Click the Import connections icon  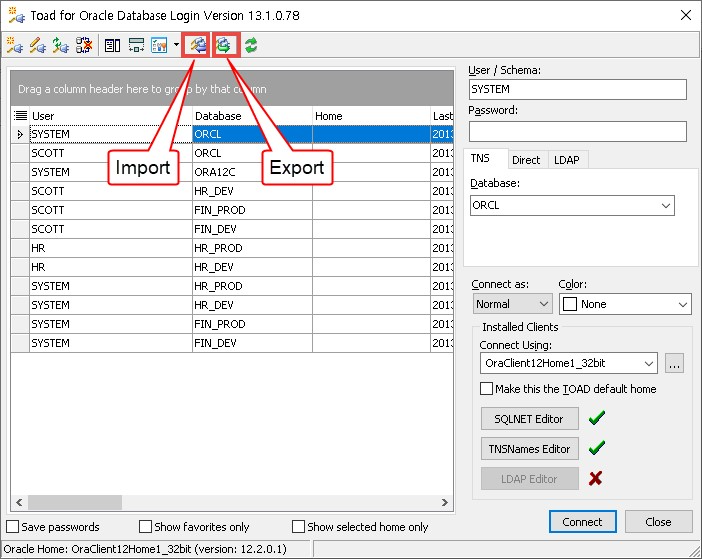[x=196, y=45]
